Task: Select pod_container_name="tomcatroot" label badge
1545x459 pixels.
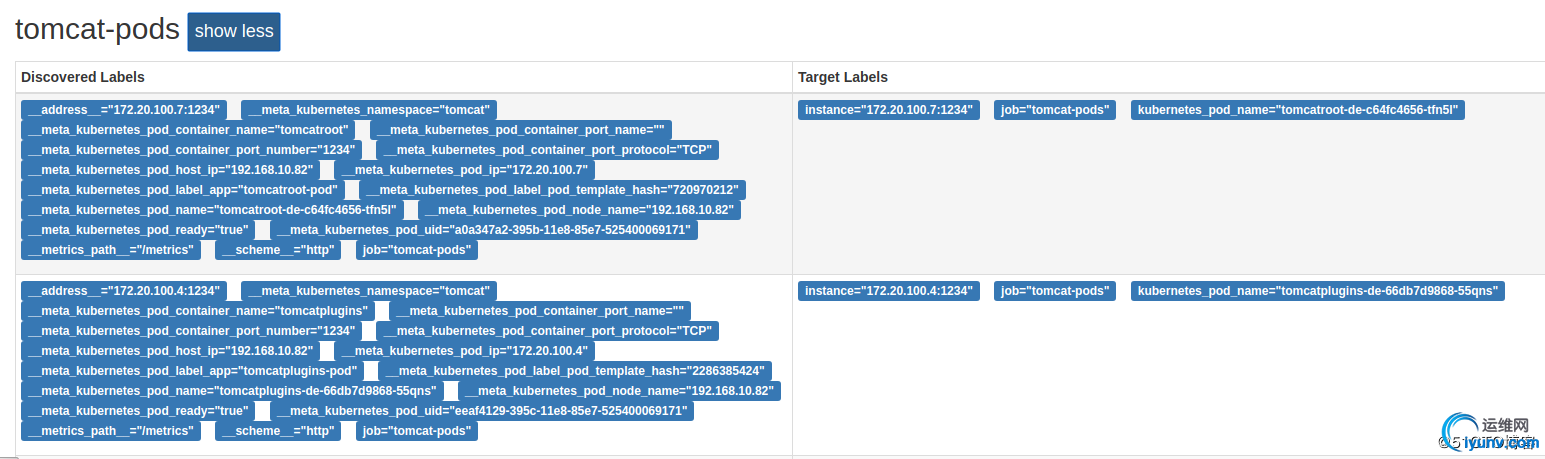Action: pos(188,130)
